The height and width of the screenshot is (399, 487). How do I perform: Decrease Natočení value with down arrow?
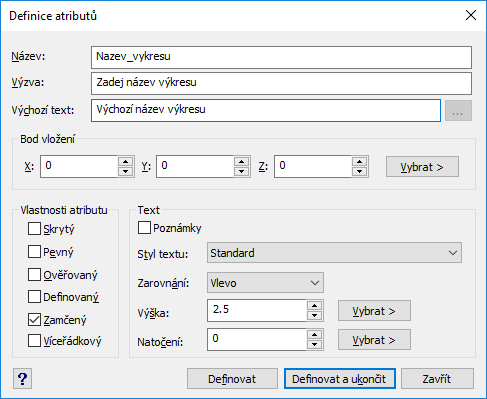pyautogui.click(x=314, y=344)
